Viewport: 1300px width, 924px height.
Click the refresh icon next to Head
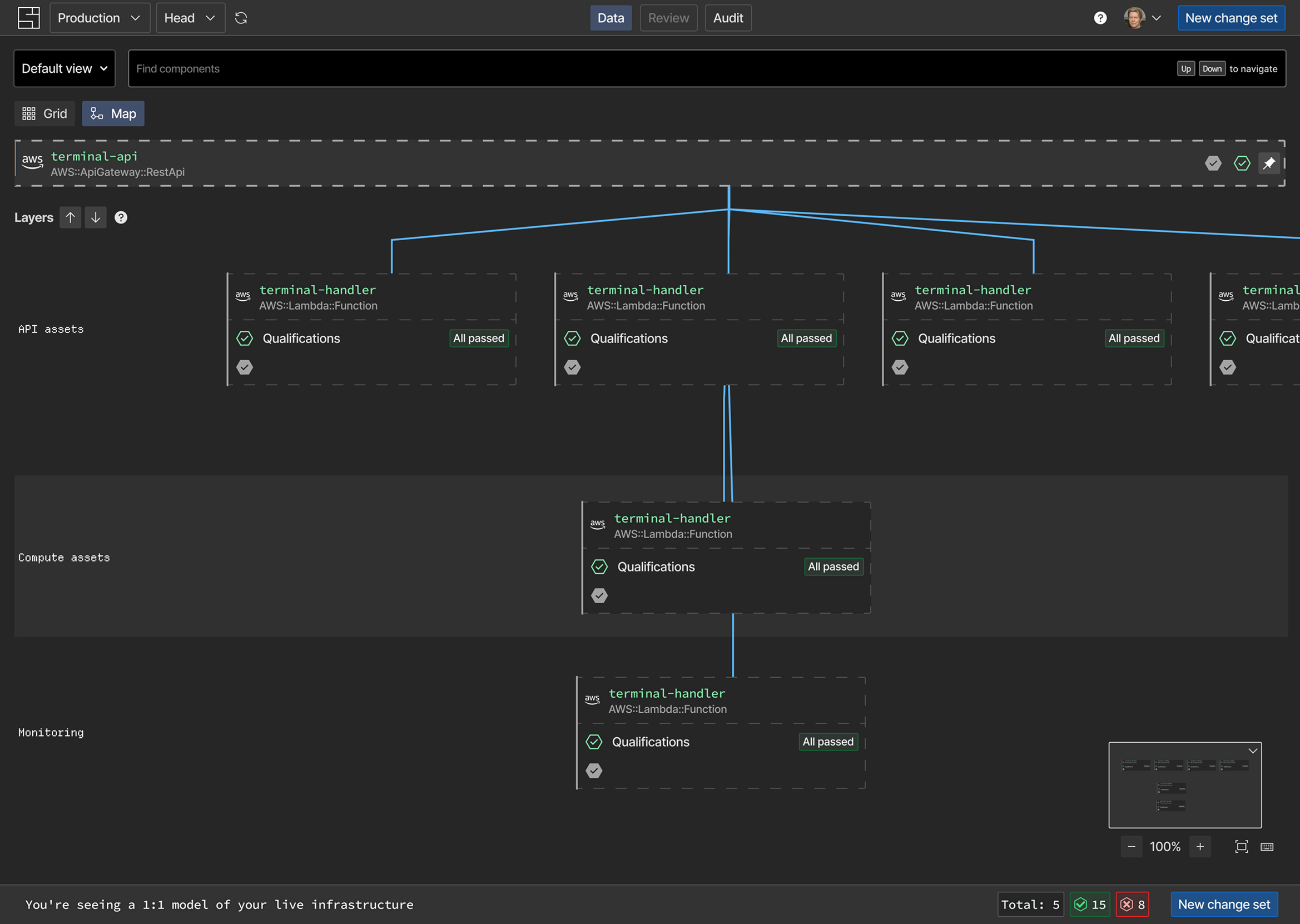point(241,18)
